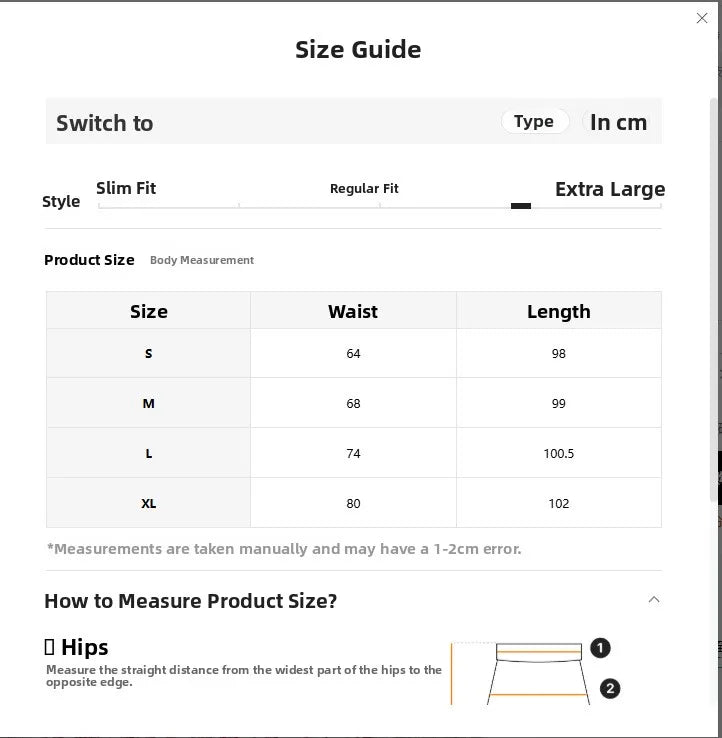
Task: Select the Product Size tab
Action: pos(89,260)
